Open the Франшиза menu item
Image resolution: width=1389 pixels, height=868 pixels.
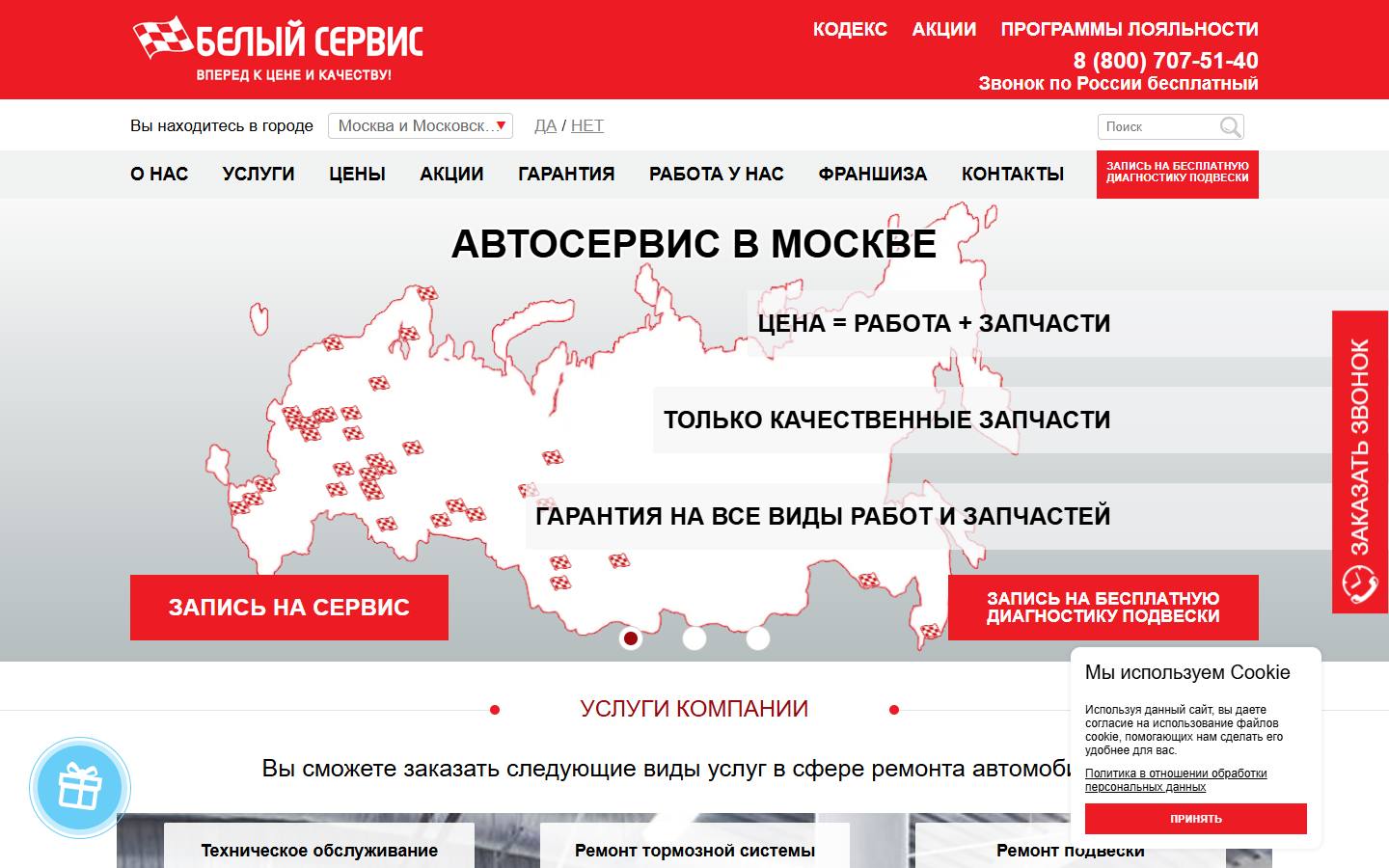[873, 175]
